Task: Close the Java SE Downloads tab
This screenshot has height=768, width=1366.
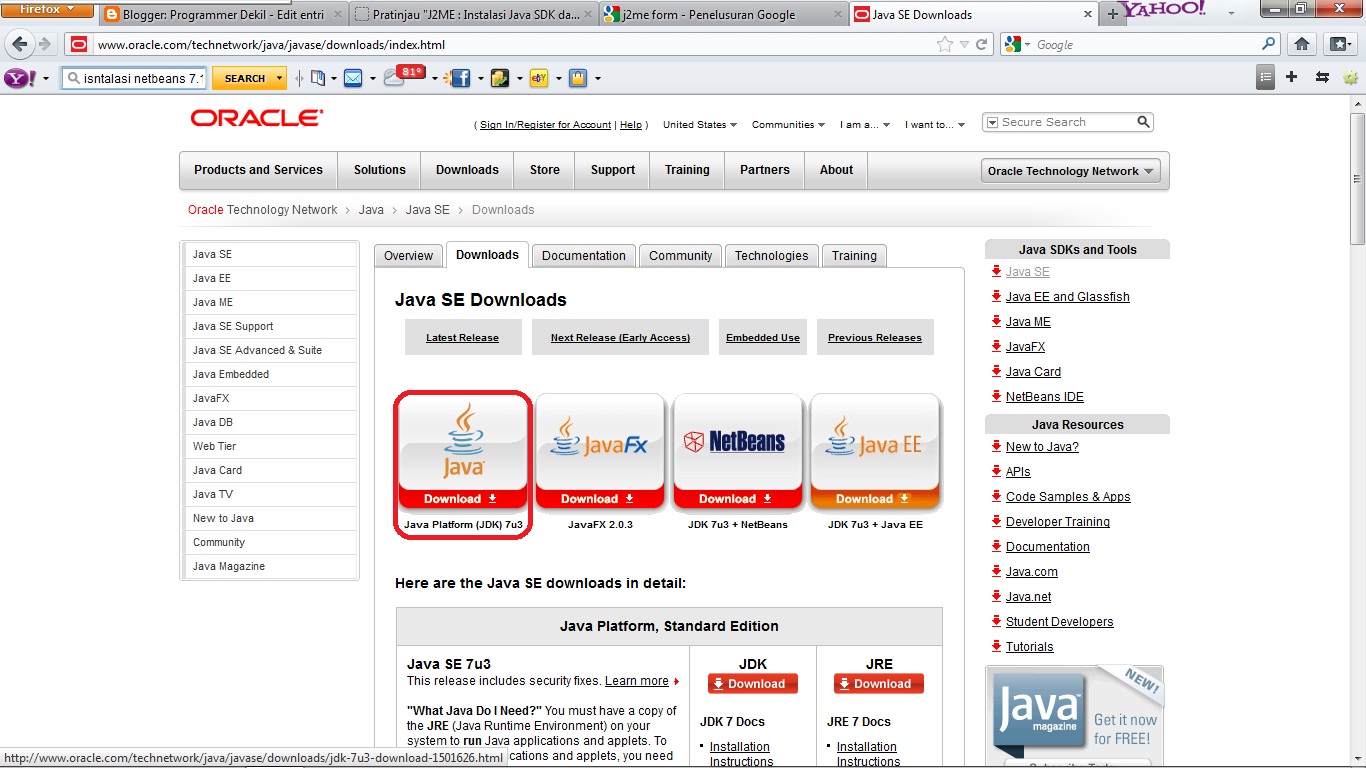Action: pos(1088,15)
